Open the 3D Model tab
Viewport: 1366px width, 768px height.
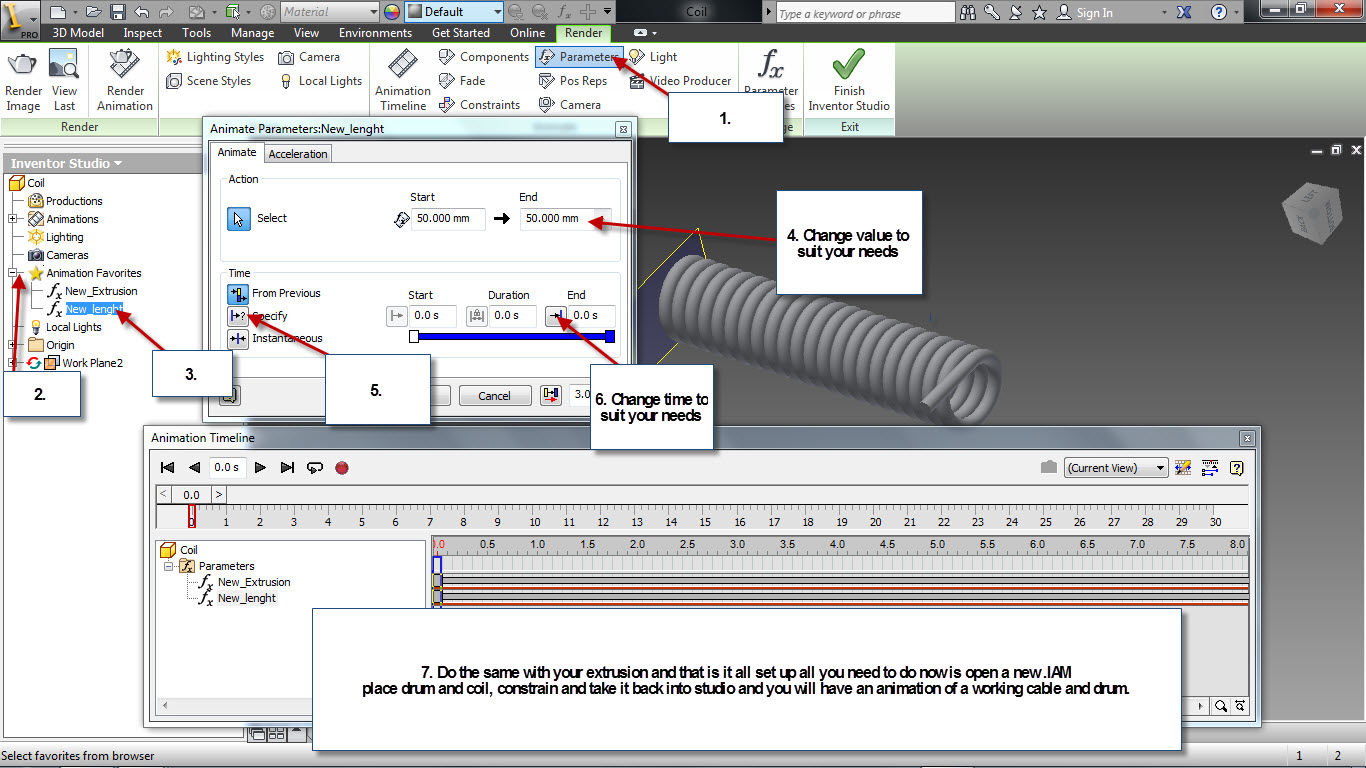click(x=78, y=33)
